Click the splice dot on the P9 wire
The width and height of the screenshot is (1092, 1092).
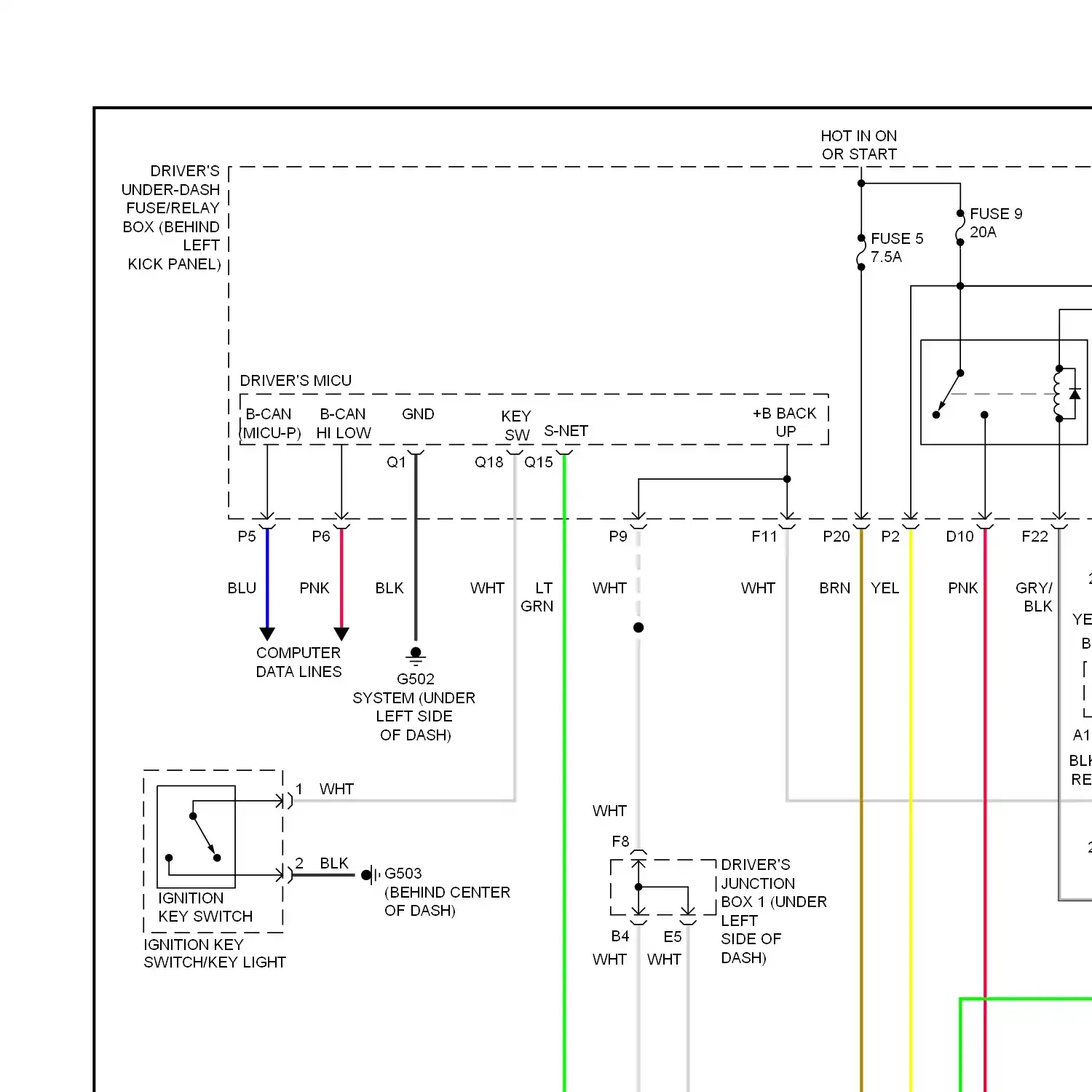(x=638, y=628)
